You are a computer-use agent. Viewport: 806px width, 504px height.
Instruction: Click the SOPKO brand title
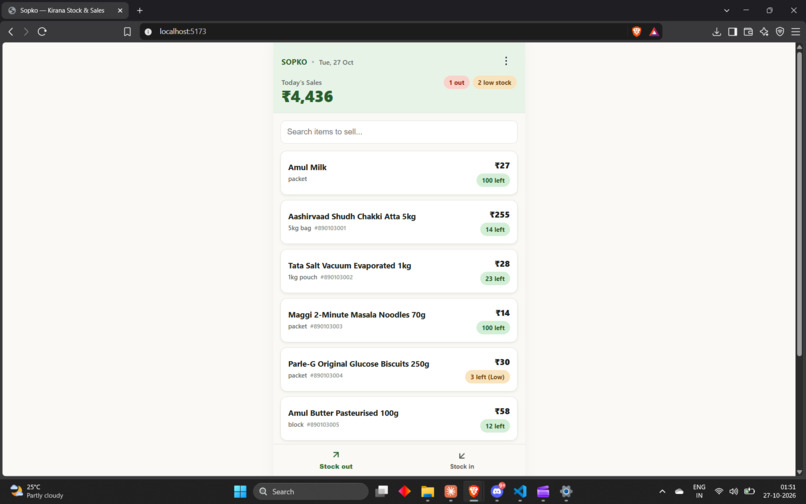294,62
